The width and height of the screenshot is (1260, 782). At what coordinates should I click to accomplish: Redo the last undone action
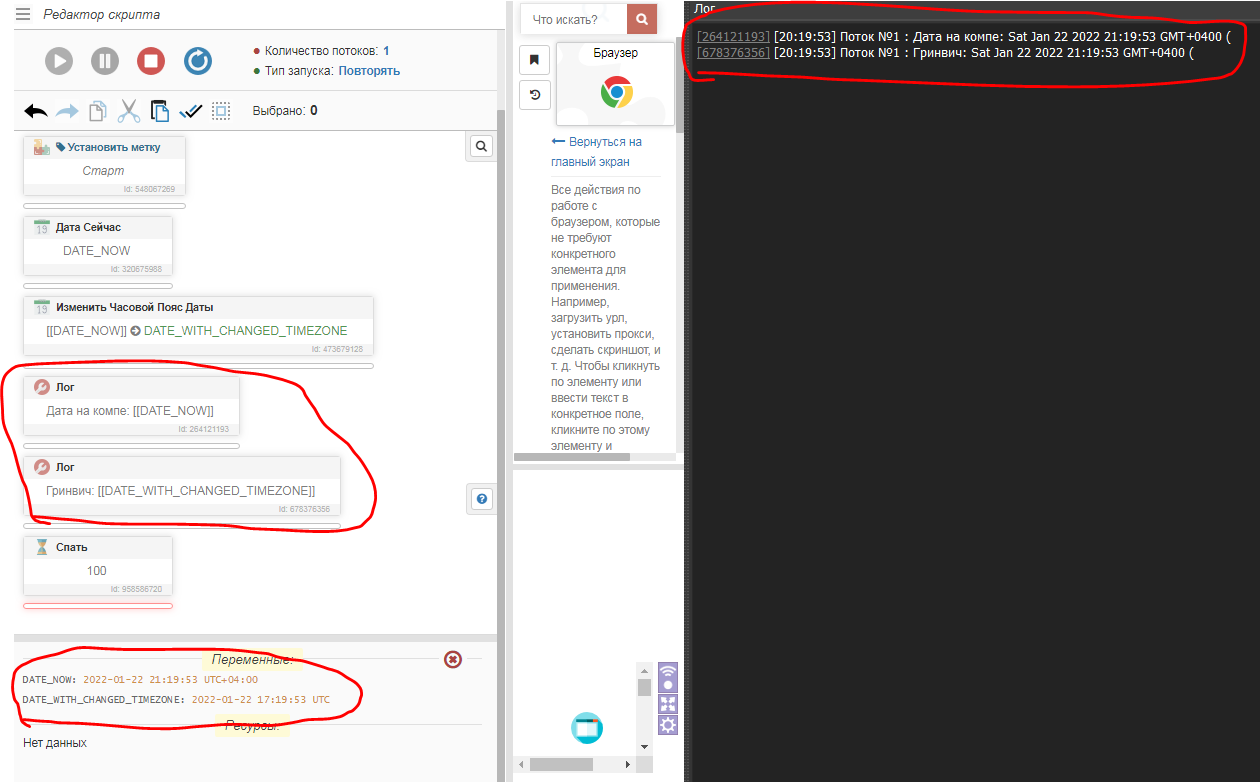[67, 111]
